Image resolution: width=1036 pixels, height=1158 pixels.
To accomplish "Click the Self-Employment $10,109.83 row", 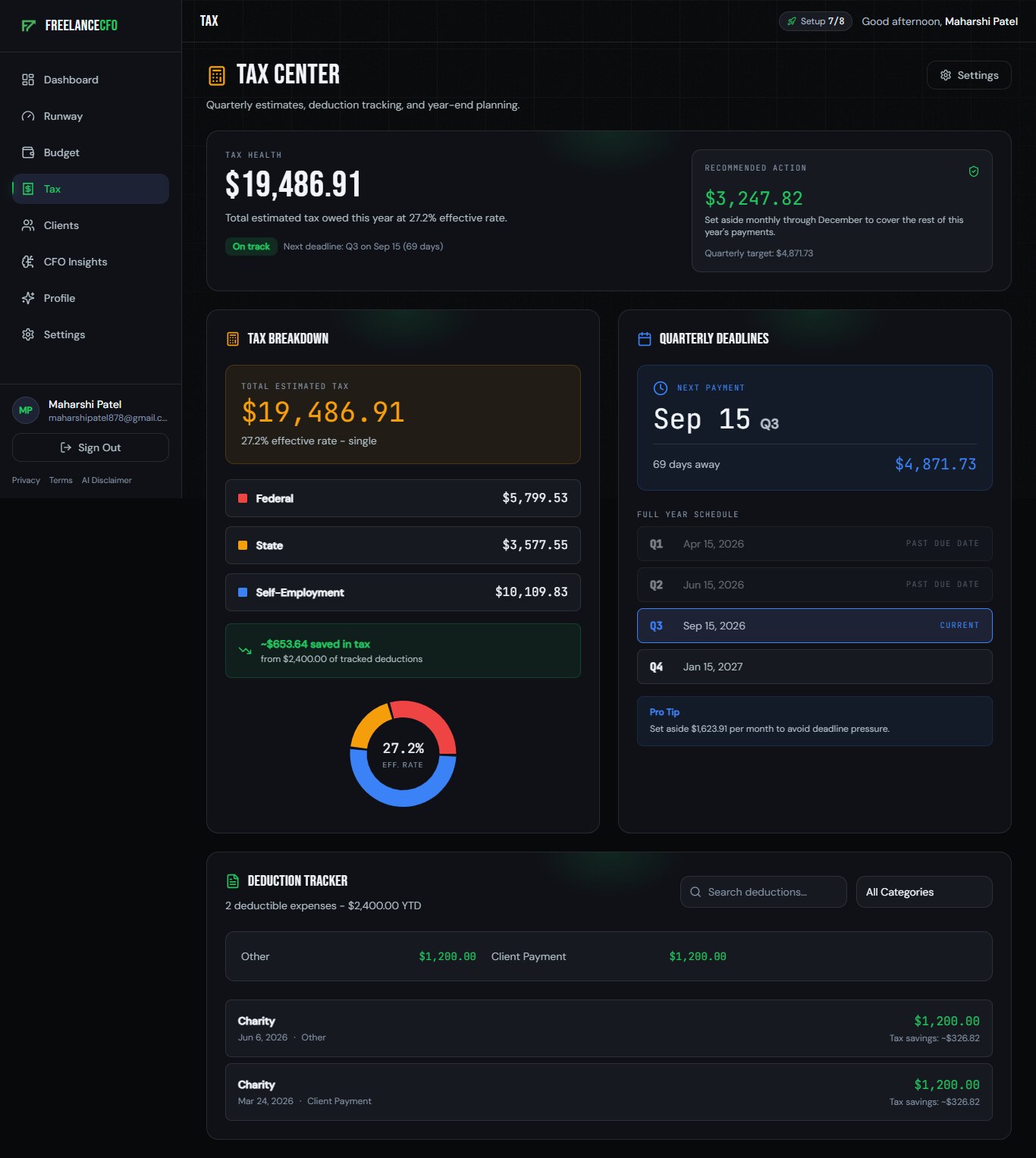I will [403, 592].
